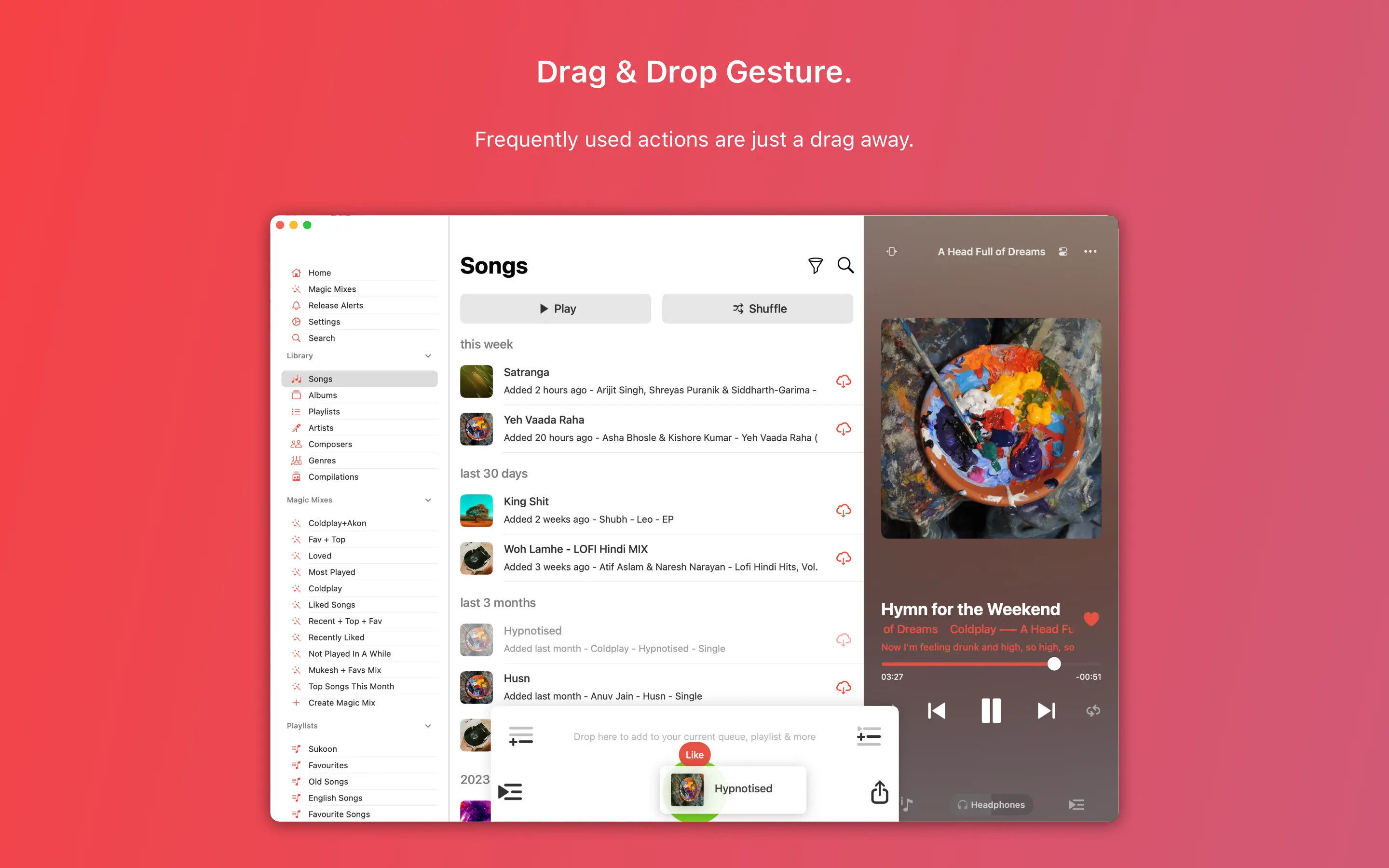Click the filter funnel icon
This screenshot has height=868, width=1389.
coord(815,265)
